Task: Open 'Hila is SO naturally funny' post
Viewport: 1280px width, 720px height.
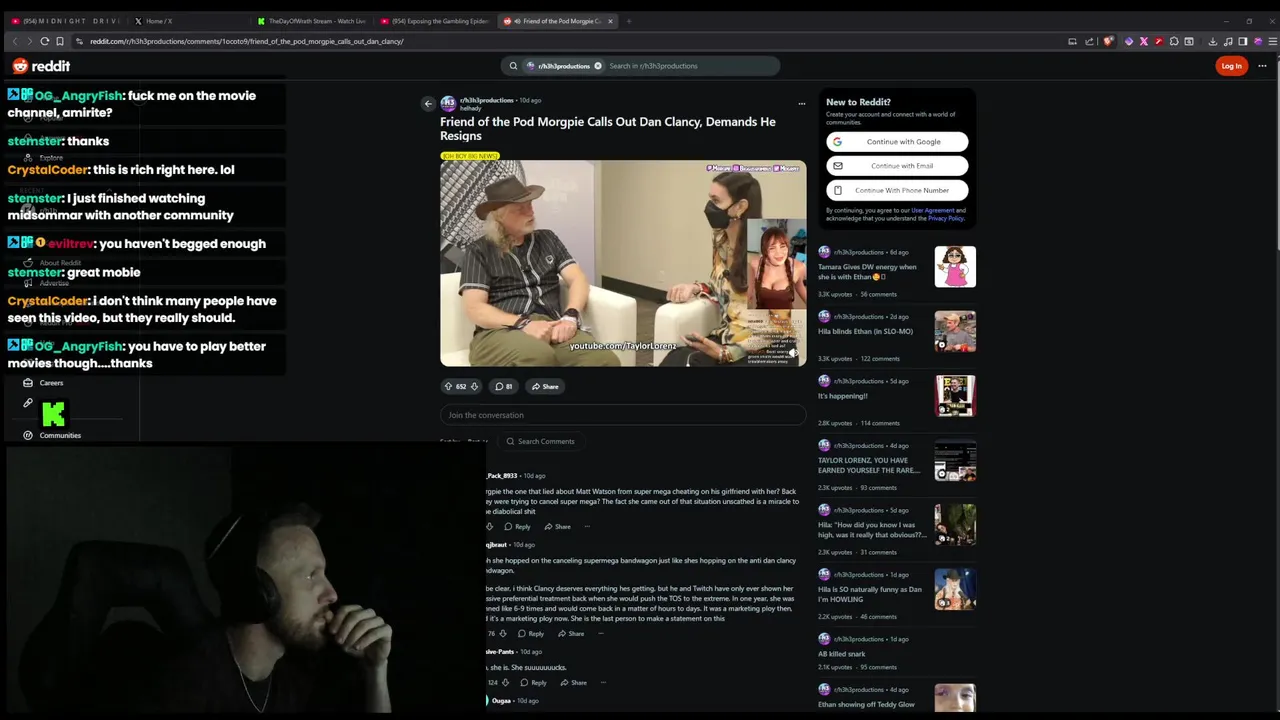Action: [x=870, y=594]
